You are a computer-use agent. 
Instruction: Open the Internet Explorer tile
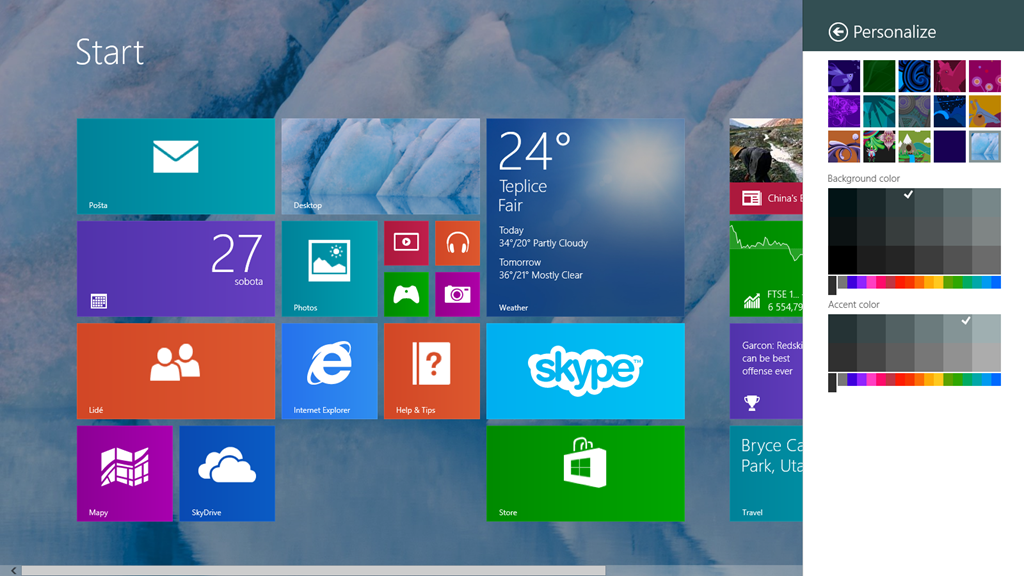[x=329, y=370]
